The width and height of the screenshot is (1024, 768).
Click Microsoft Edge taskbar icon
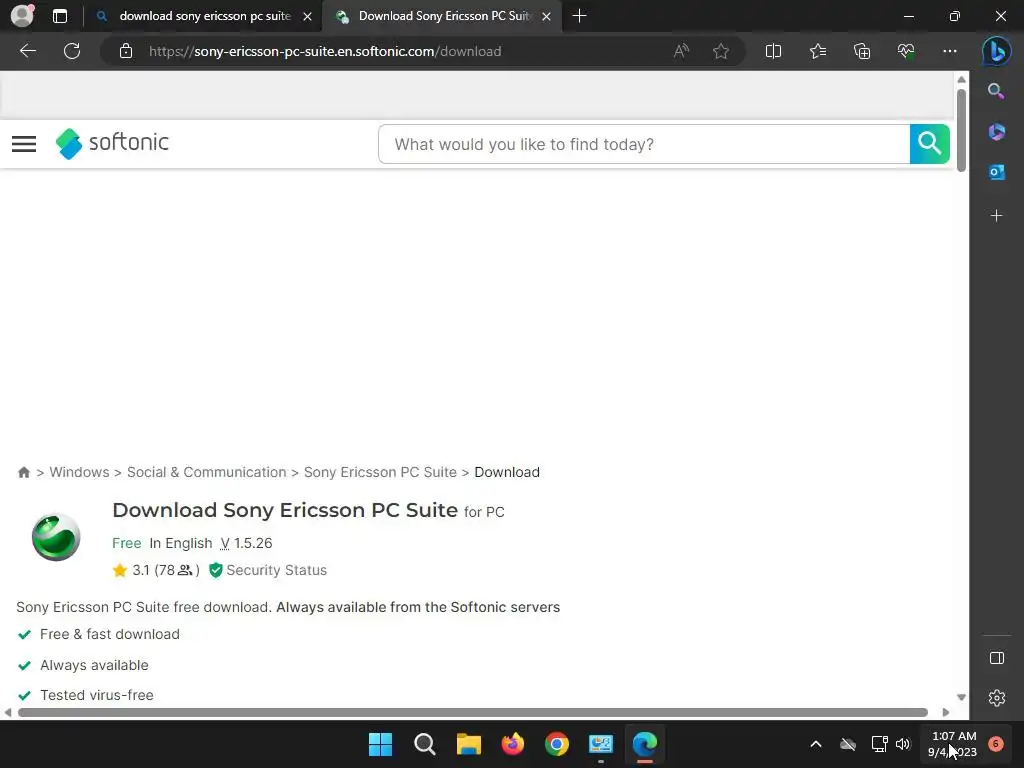click(645, 744)
